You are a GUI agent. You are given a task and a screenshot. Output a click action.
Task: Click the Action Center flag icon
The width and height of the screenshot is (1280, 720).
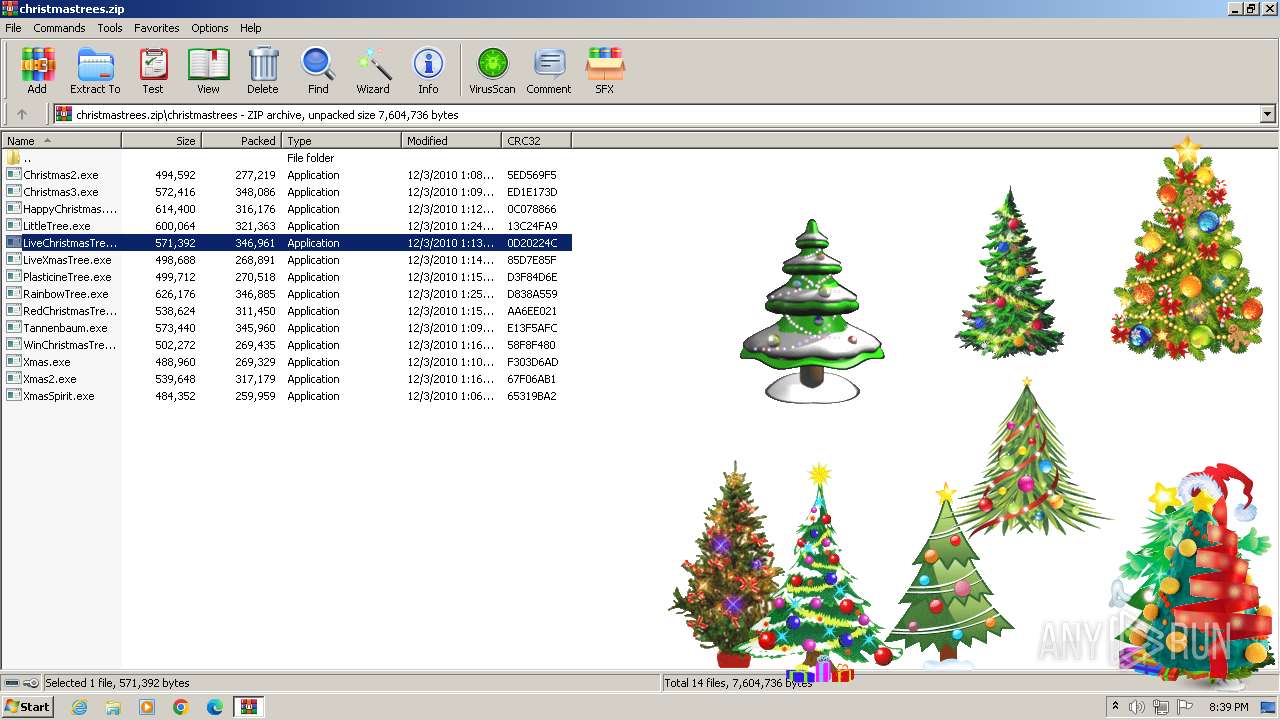click(1185, 707)
